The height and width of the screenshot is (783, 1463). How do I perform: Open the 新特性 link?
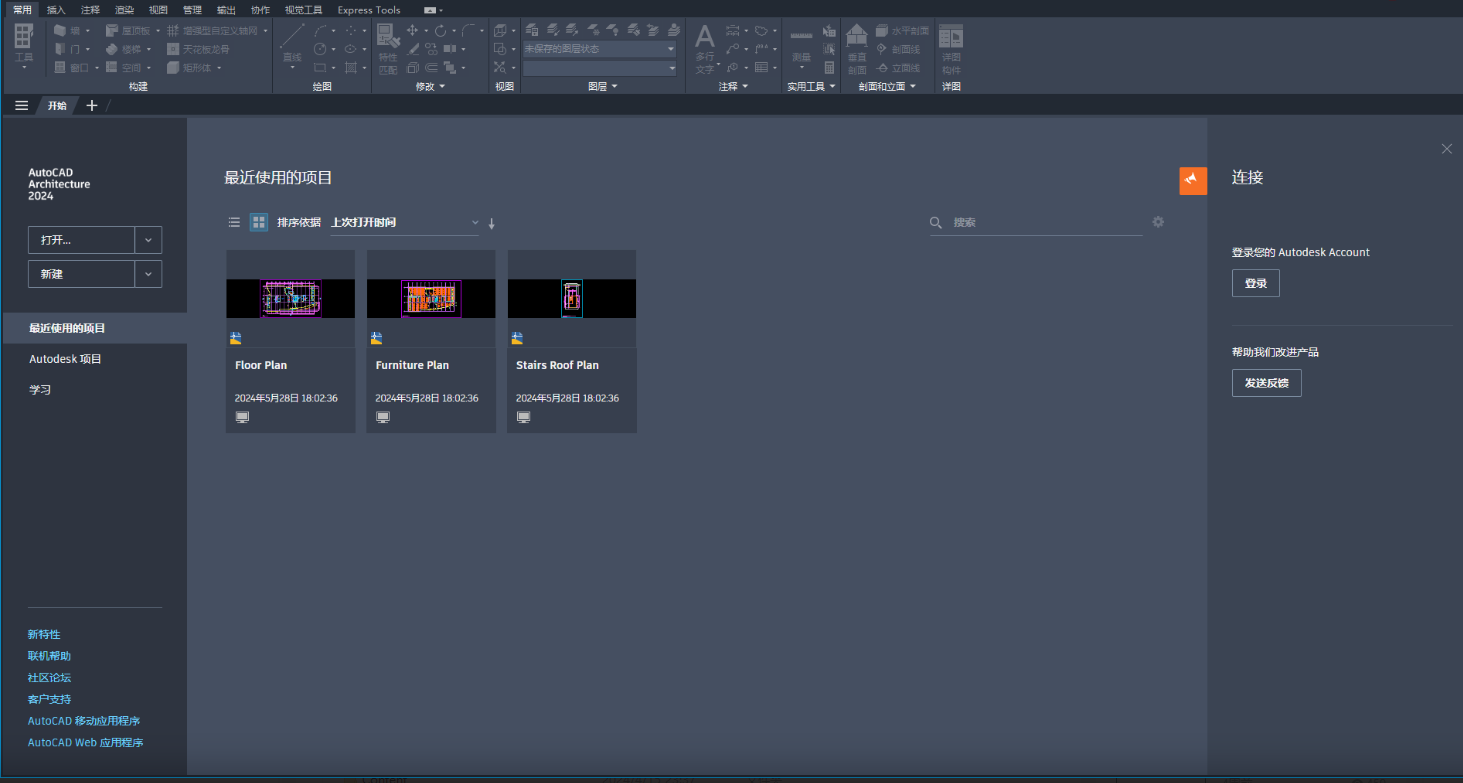(x=44, y=634)
